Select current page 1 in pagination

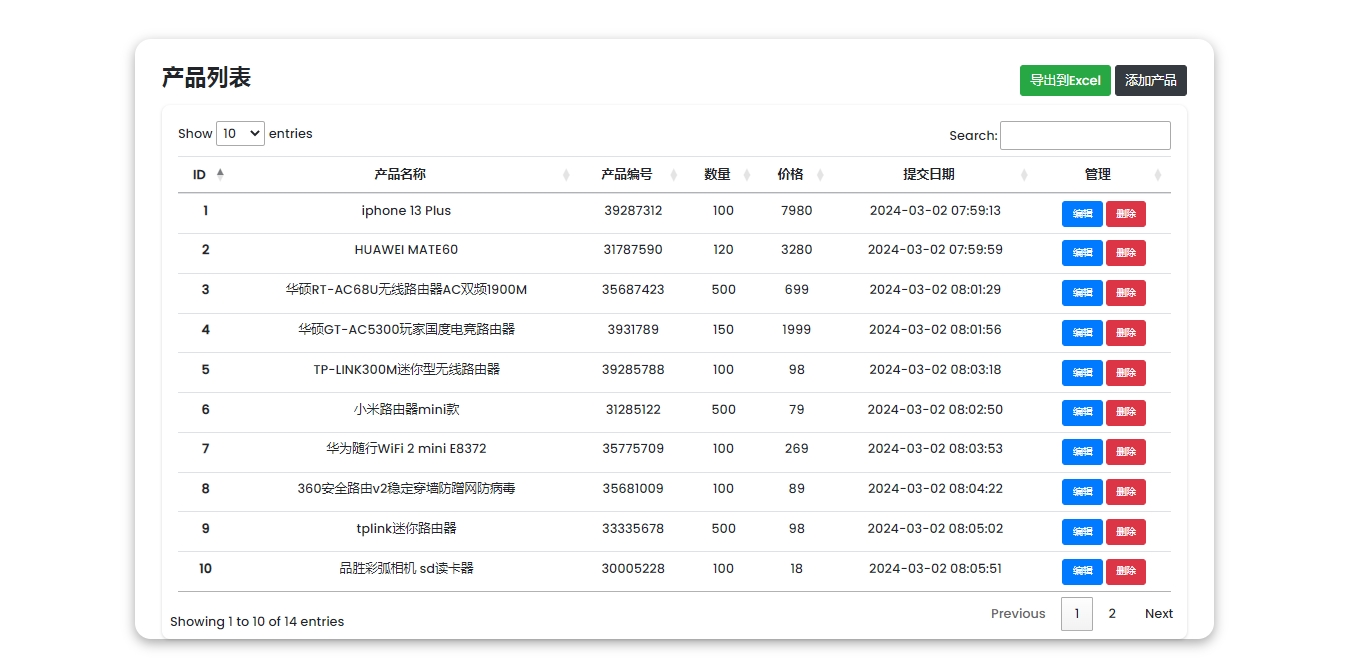[x=1076, y=614]
